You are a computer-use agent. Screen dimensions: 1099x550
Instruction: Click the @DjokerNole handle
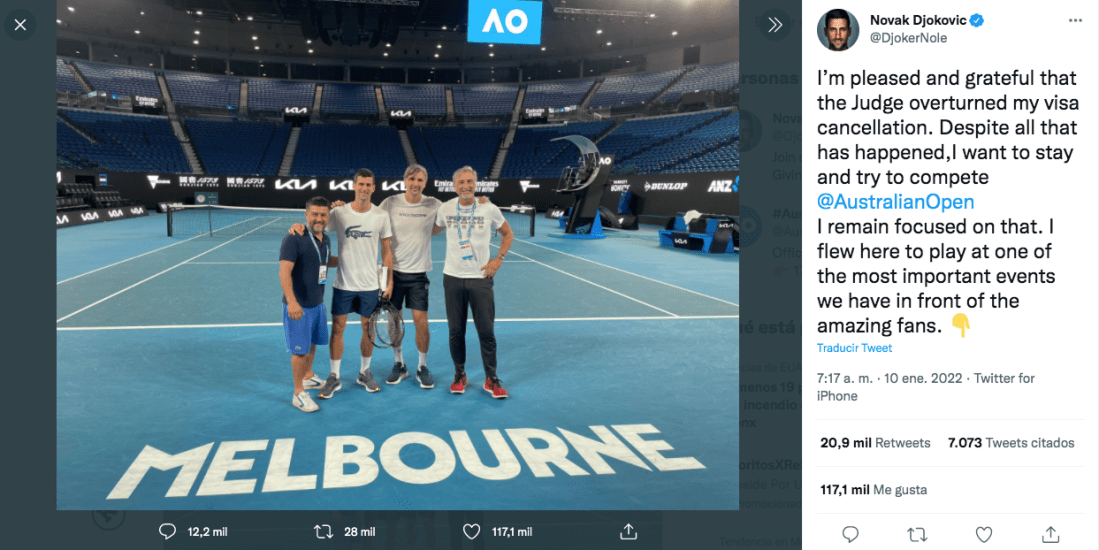[x=908, y=38]
